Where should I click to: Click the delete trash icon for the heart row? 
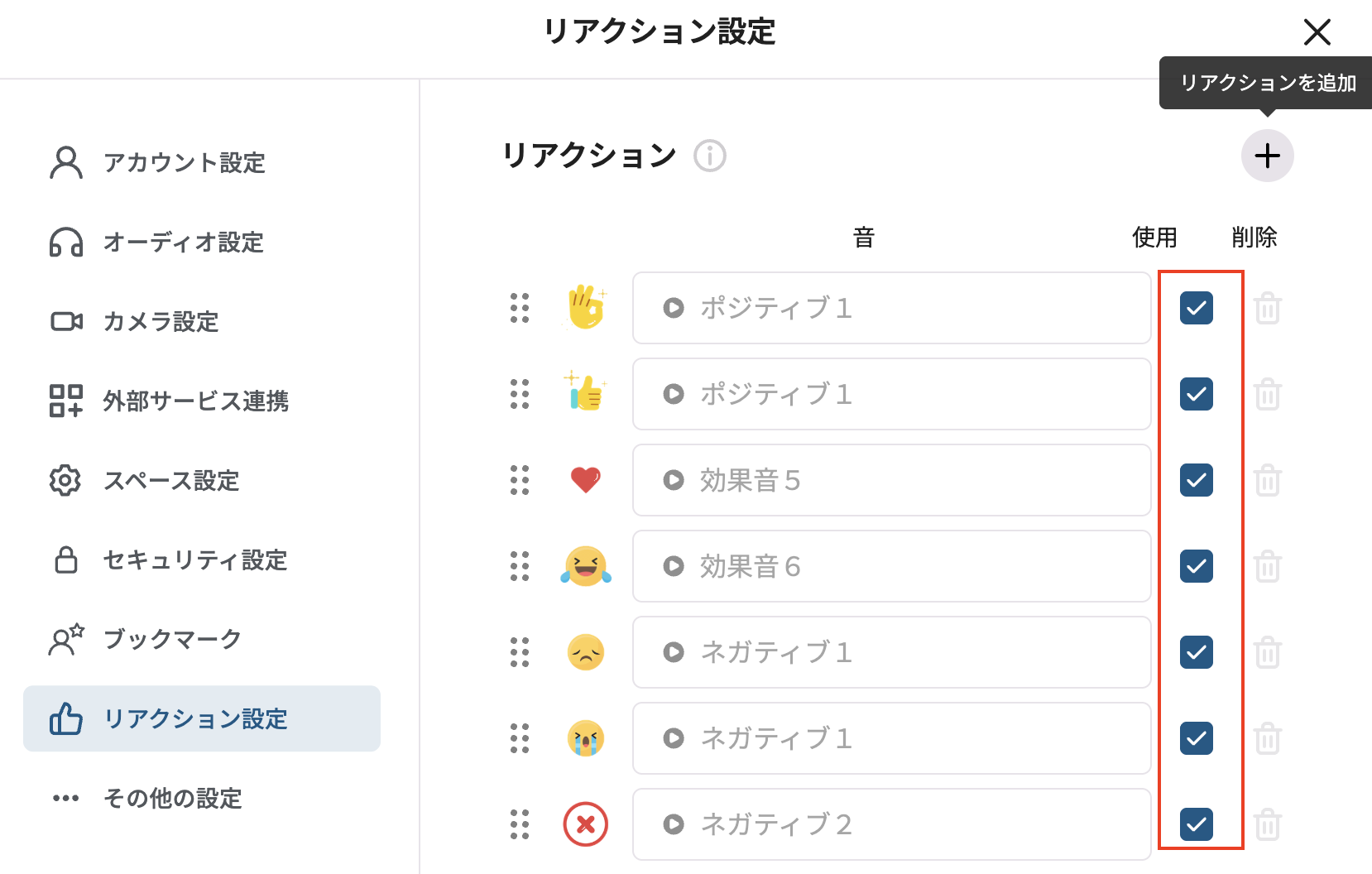pos(1268,480)
